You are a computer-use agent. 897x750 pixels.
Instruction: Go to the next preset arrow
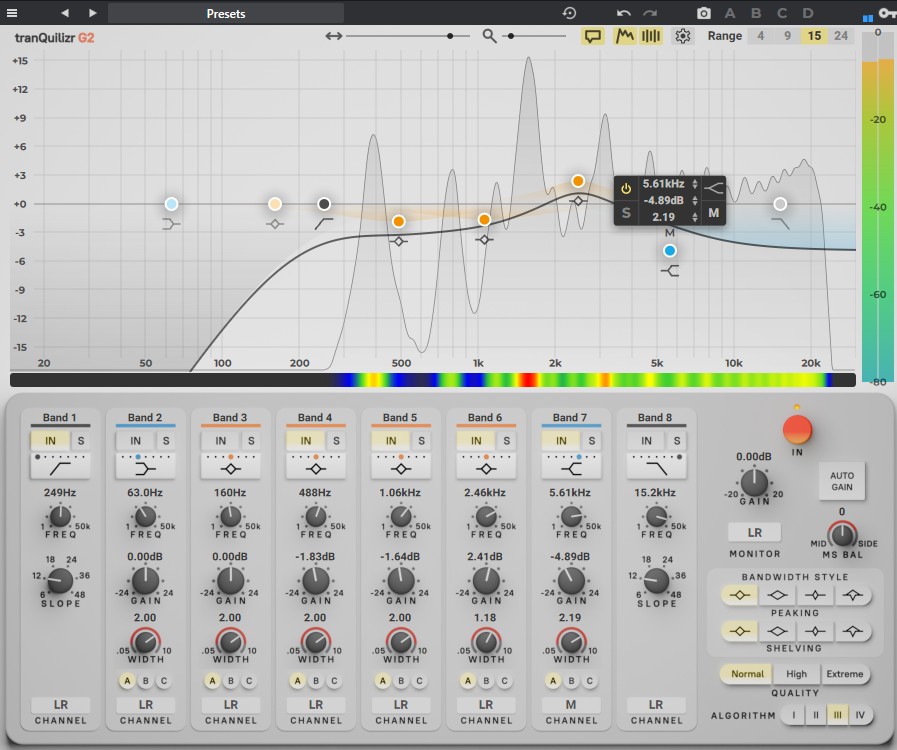93,13
